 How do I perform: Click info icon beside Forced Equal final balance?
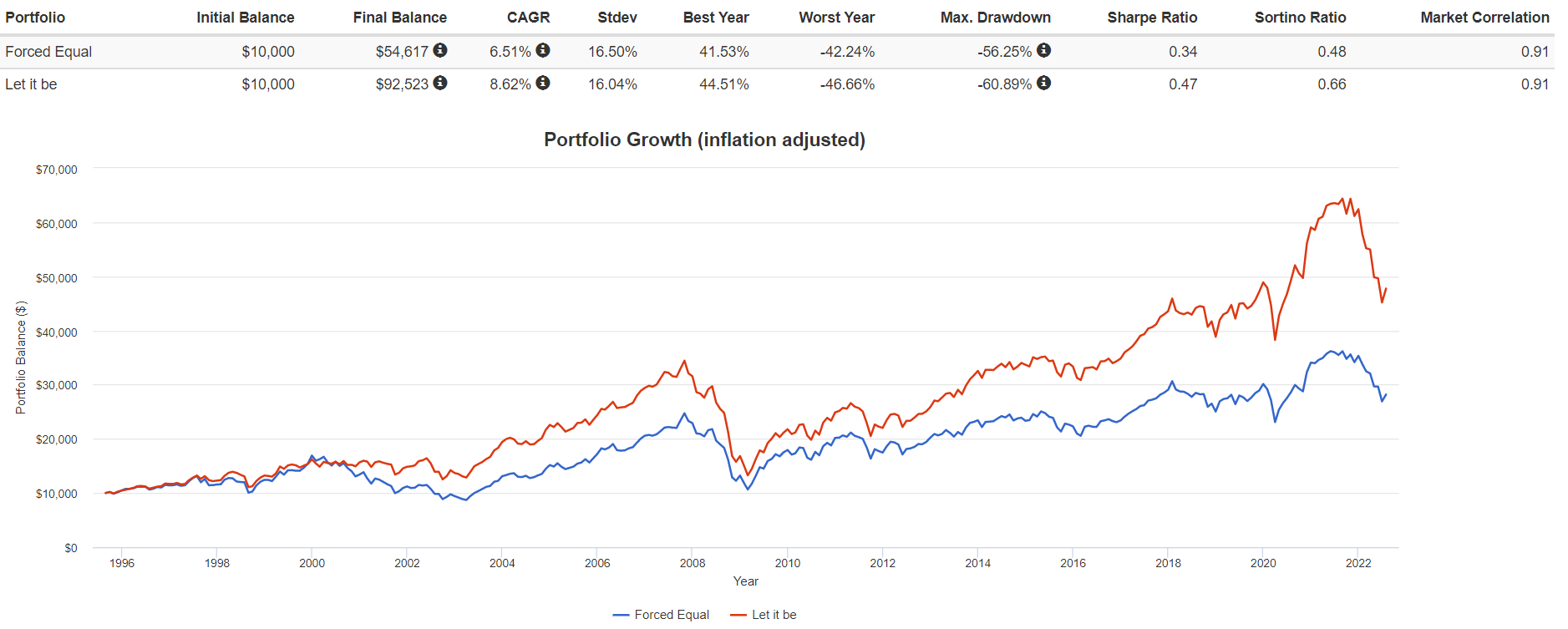pyautogui.click(x=440, y=50)
